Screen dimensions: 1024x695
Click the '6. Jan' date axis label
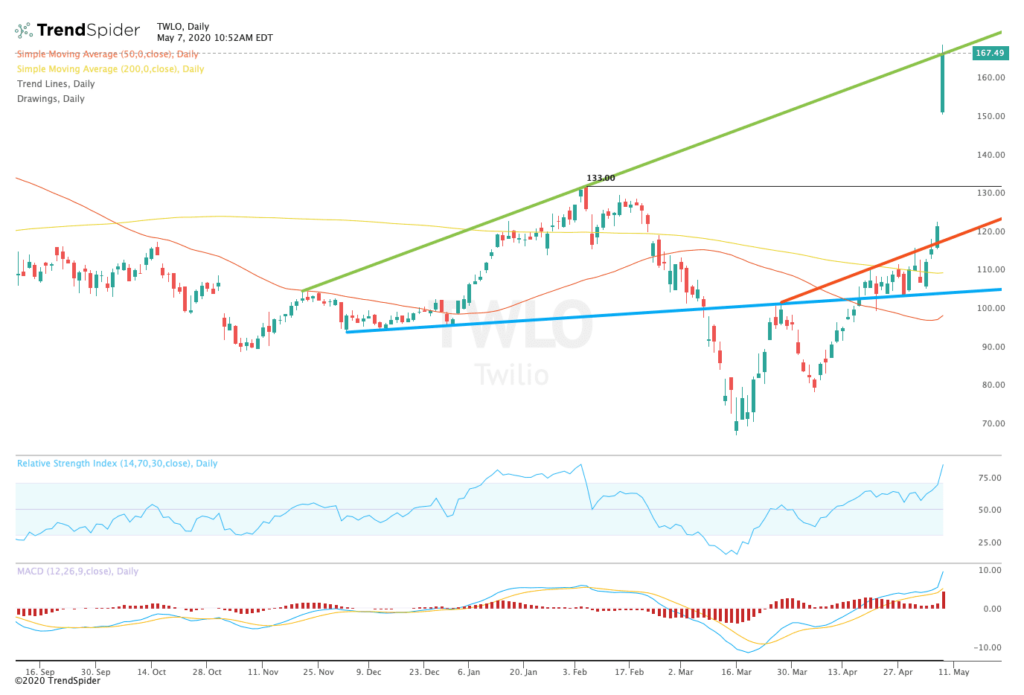click(469, 671)
